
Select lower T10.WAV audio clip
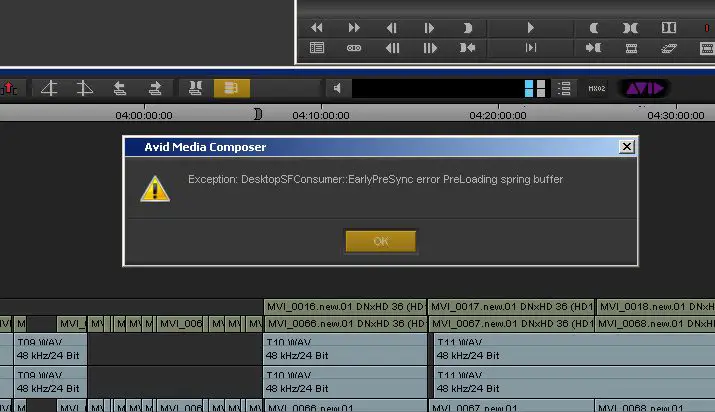point(345,382)
